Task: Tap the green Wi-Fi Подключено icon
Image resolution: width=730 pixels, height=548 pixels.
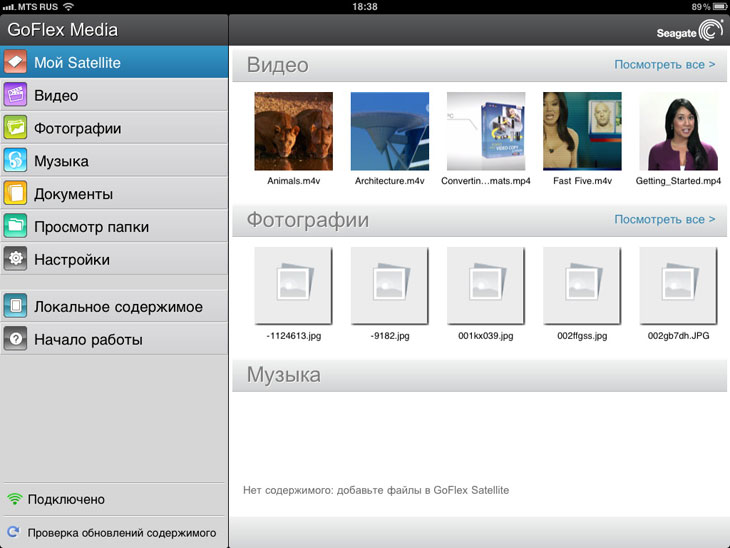Action: [14, 499]
